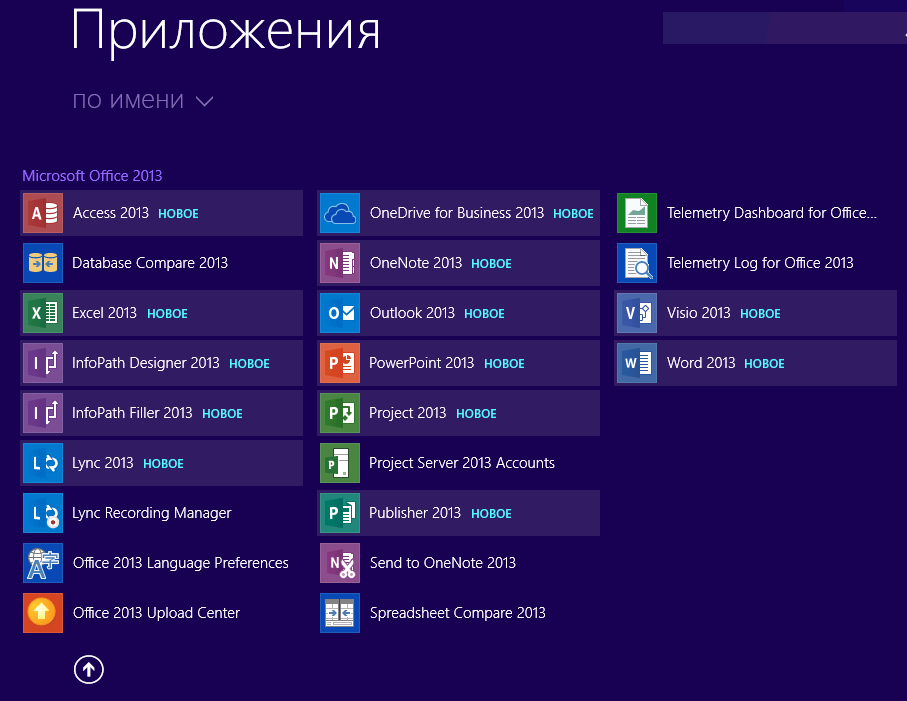The height and width of the screenshot is (701, 907).
Task: Click the 'Lync Recording Manager' text
Action: [152, 513]
